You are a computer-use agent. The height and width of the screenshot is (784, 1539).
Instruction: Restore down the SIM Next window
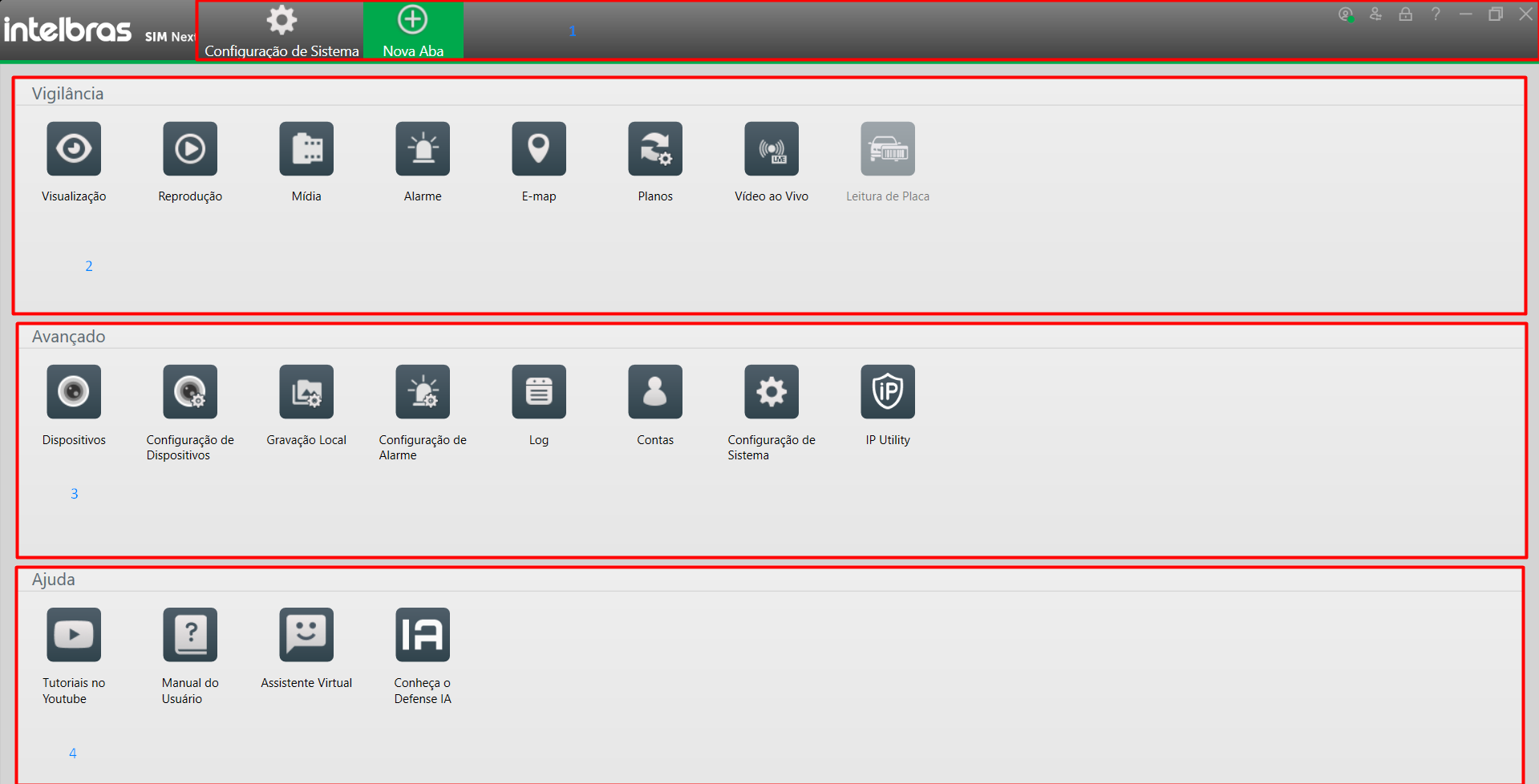pyautogui.click(x=1496, y=14)
